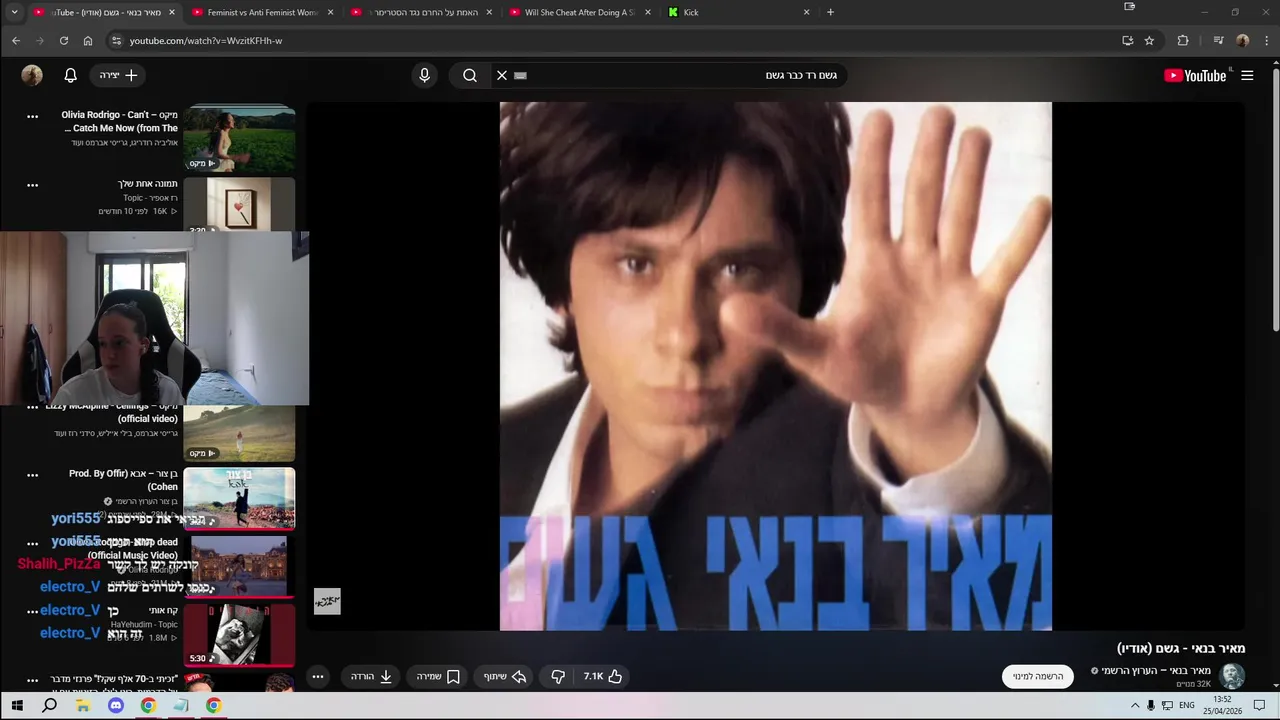The height and width of the screenshot is (720, 1280).
Task: Open options for בן צור אבא video
Action: 32,475
